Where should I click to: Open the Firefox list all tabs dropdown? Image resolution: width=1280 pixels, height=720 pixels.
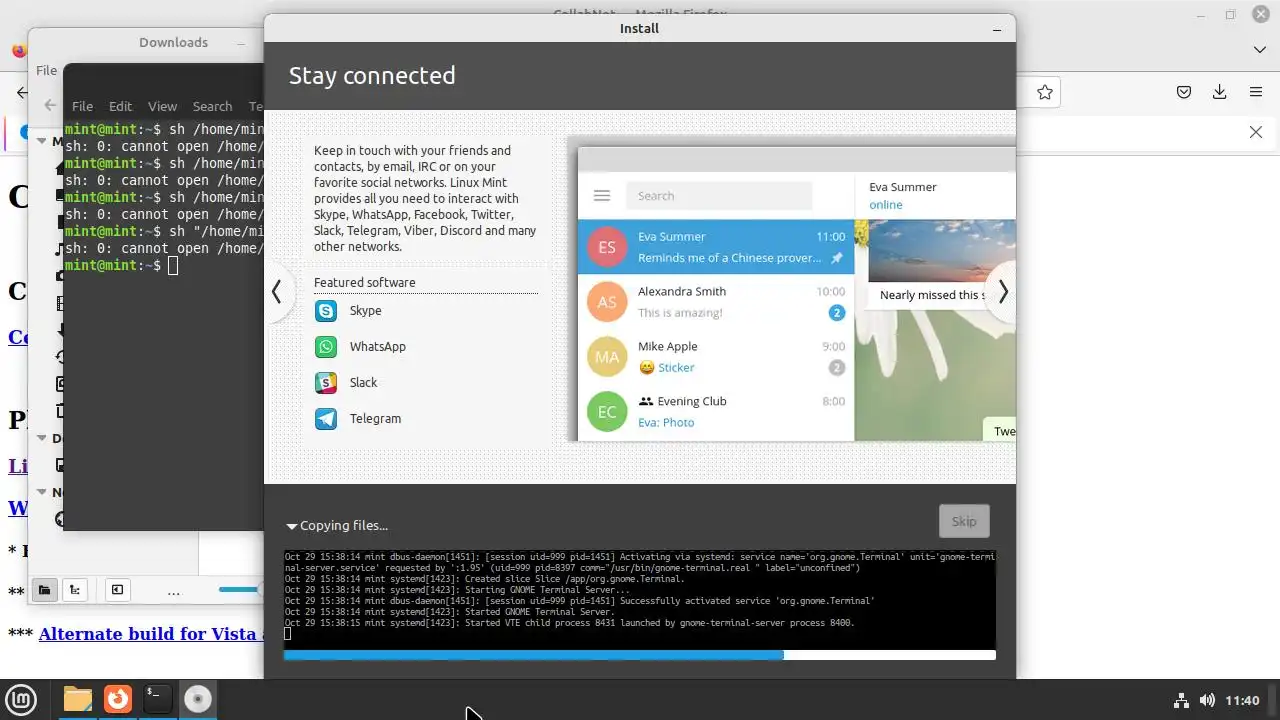pyautogui.click(x=1260, y=50)
